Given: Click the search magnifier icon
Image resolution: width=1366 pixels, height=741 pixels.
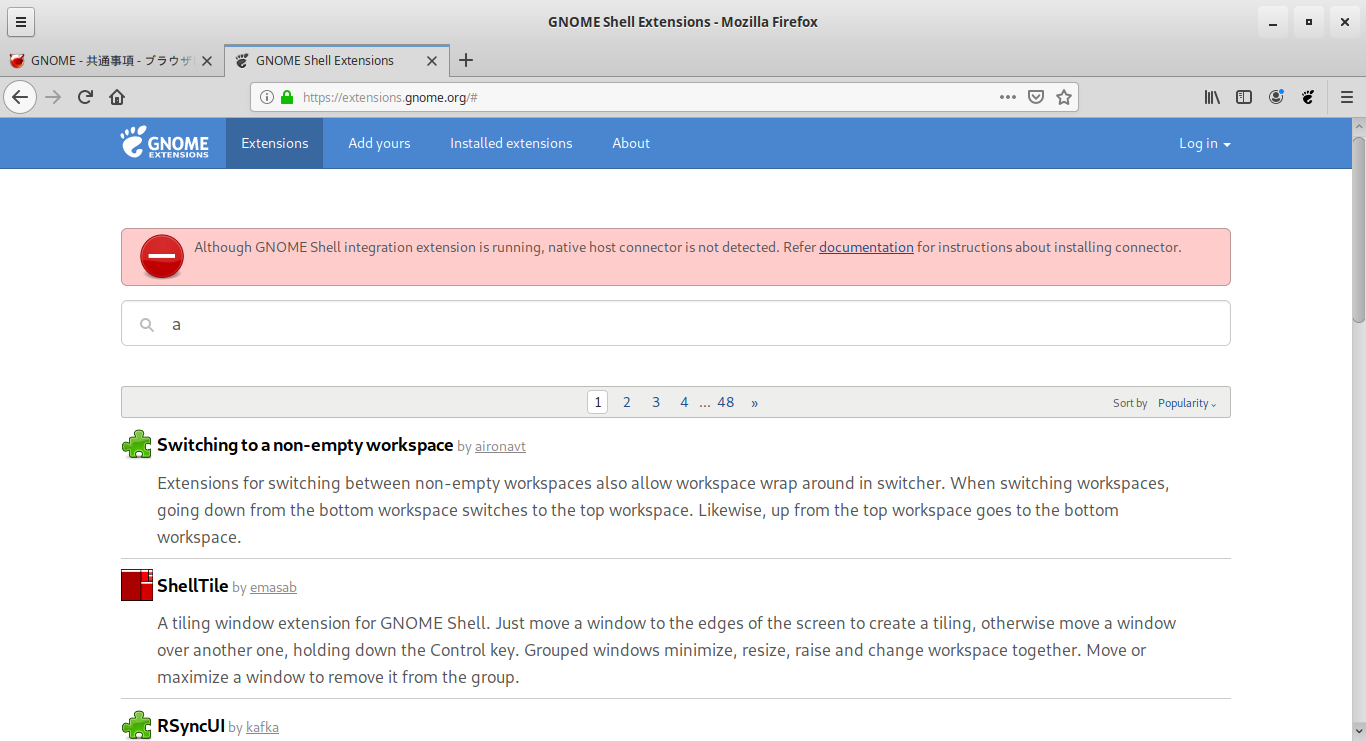Looking at the screenshot, I should [147, 325].
